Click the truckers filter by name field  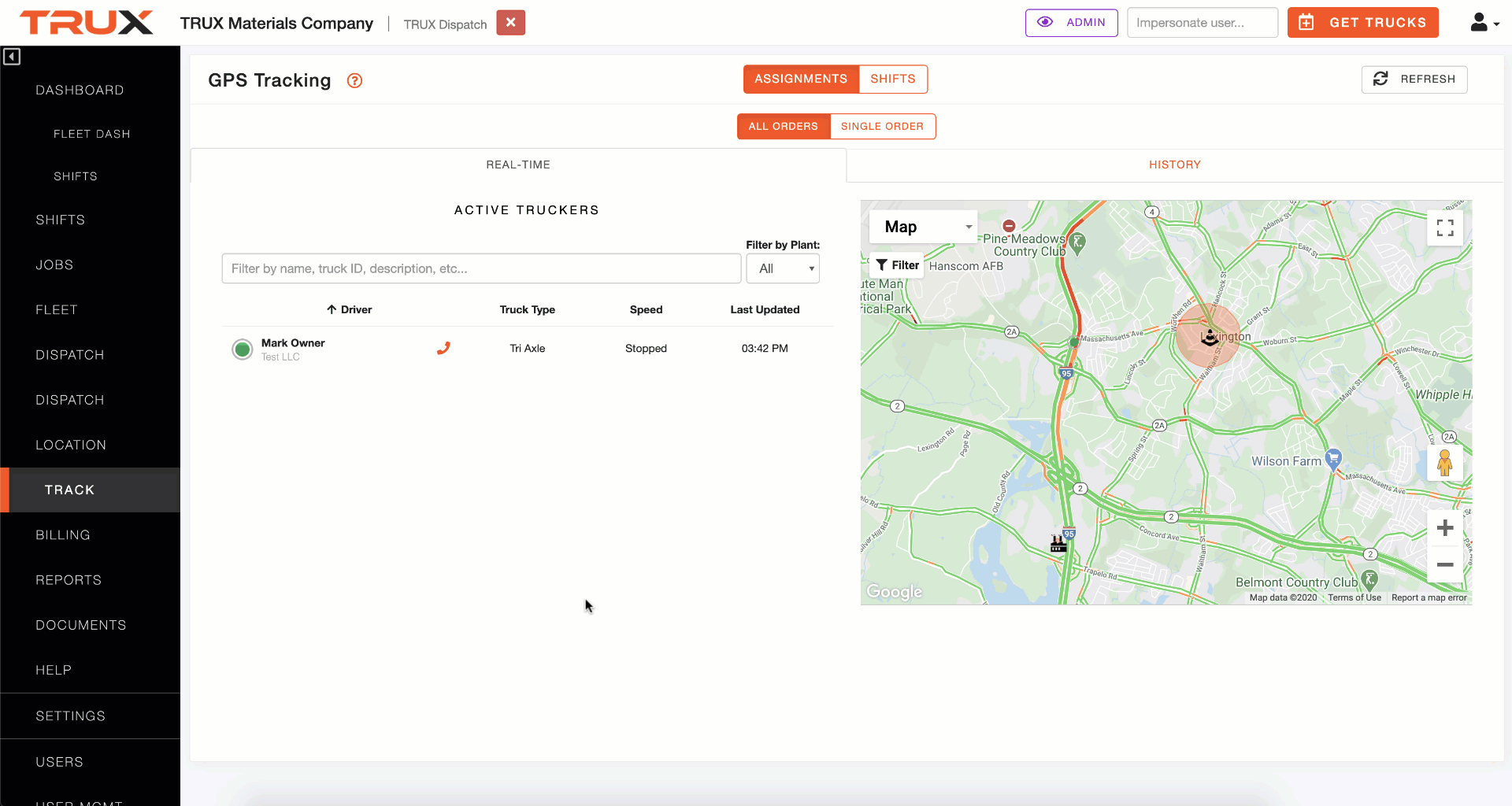pos(481,268)
